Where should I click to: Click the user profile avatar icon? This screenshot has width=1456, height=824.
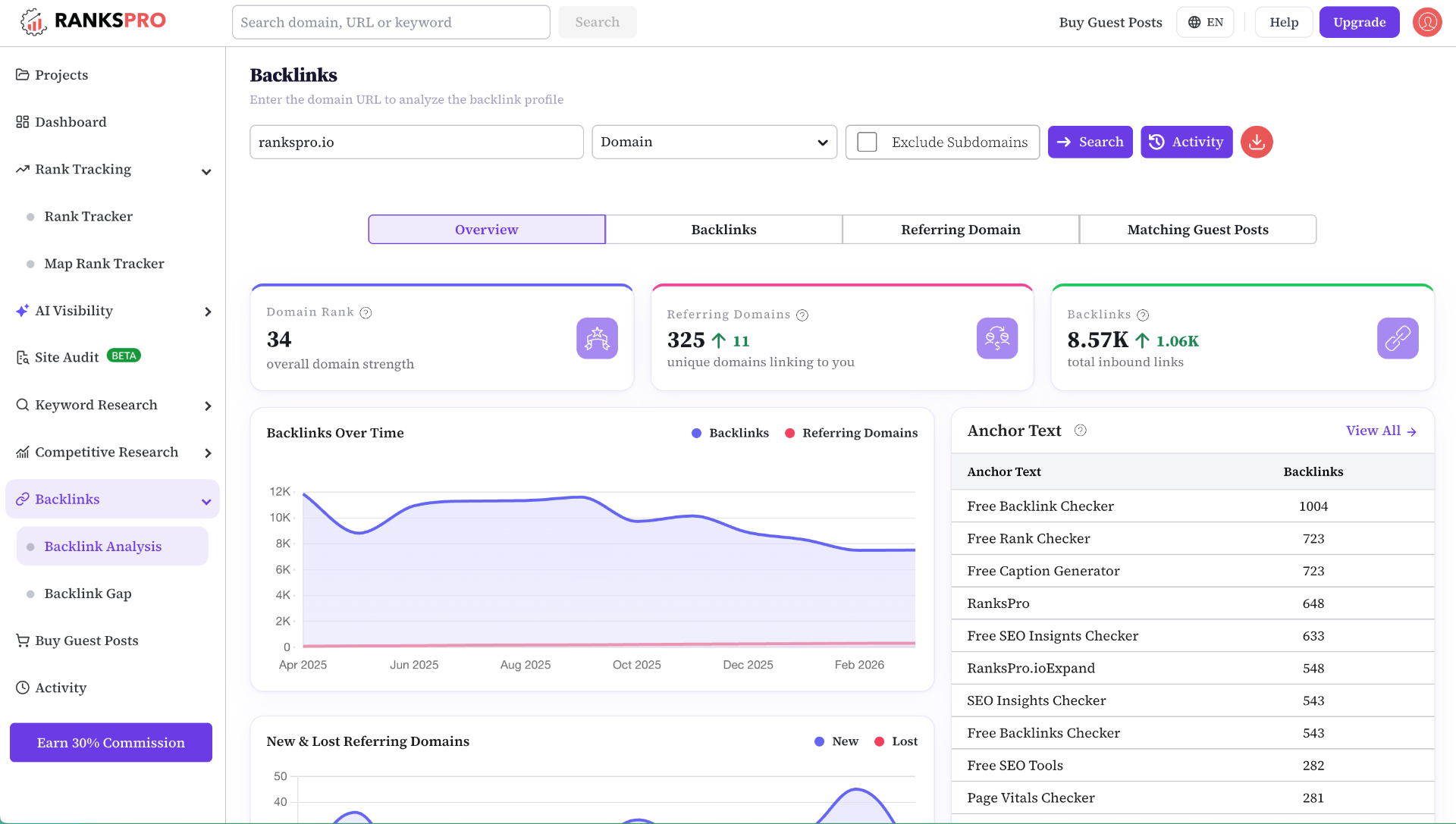[1426, 22]
